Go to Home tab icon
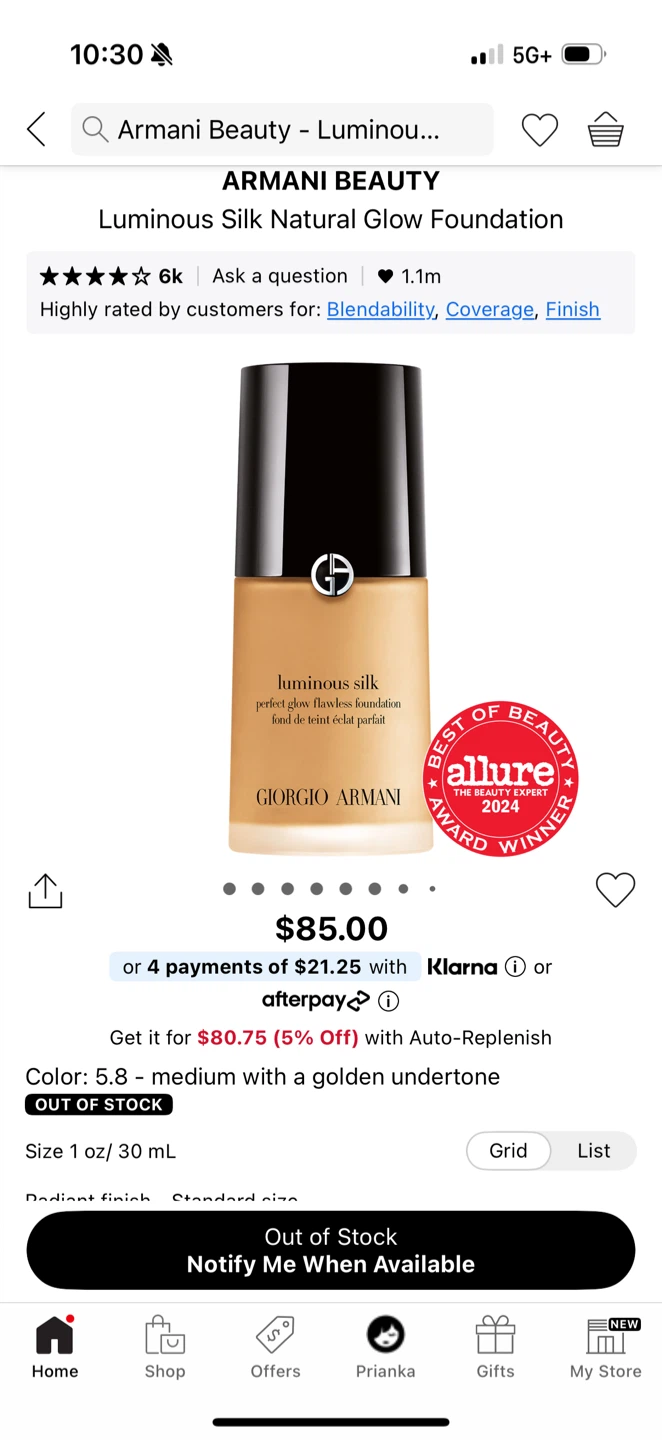The image size is (662, 1440). pyautogui.click(x=55, y=1335)
